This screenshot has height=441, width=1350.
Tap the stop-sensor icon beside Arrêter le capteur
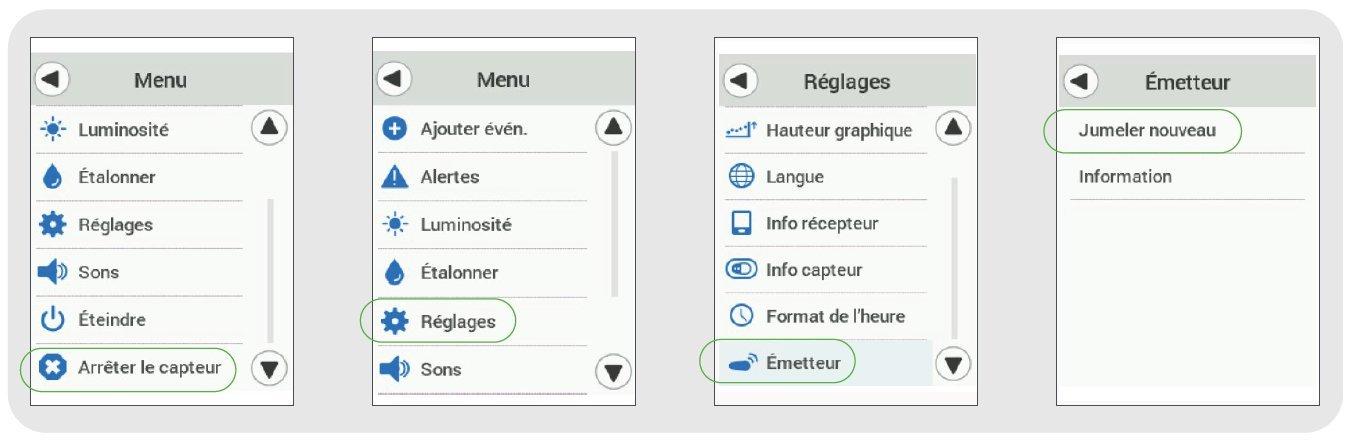point(52,368)
